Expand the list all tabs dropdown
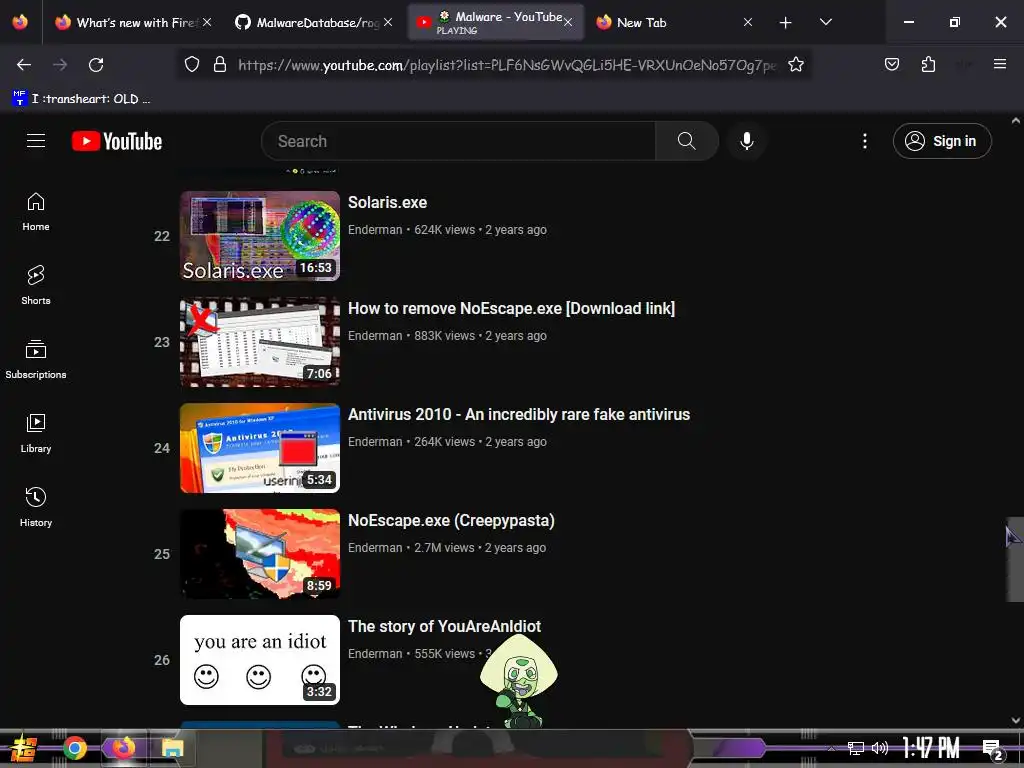 point(825,22)
